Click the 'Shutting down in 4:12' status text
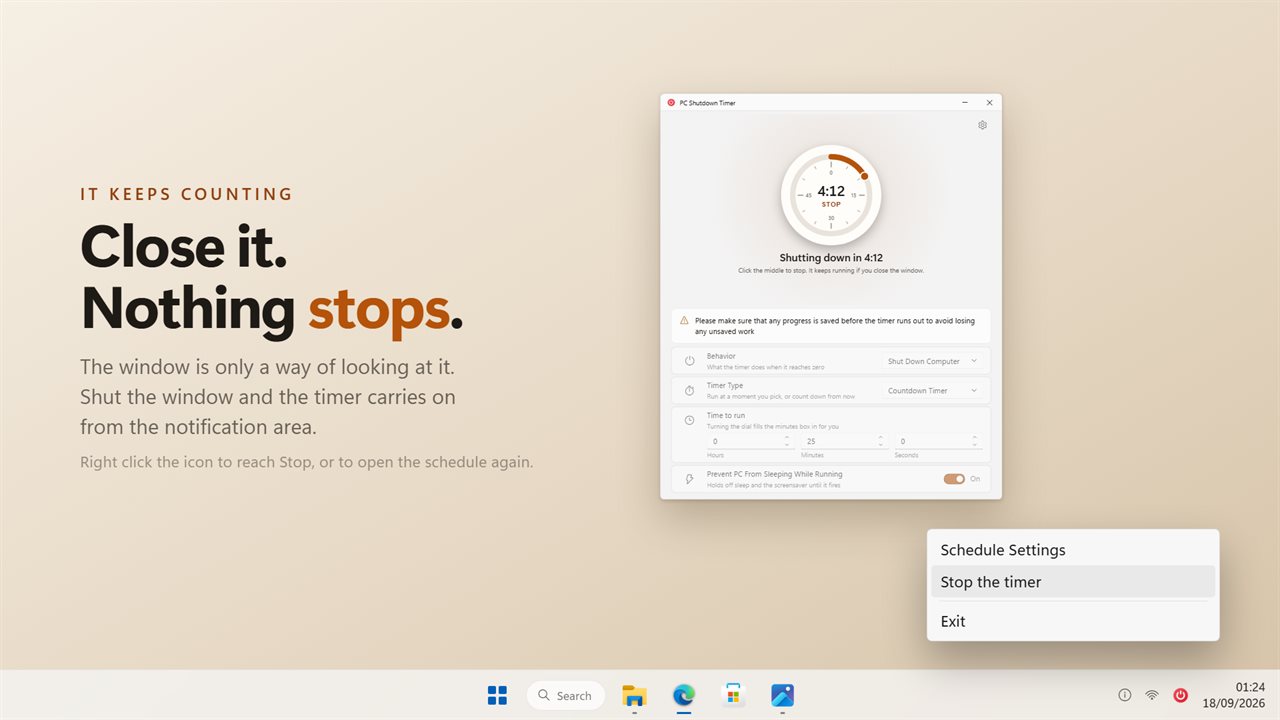Screen dimensions: 1280x720 pos(831,258)
